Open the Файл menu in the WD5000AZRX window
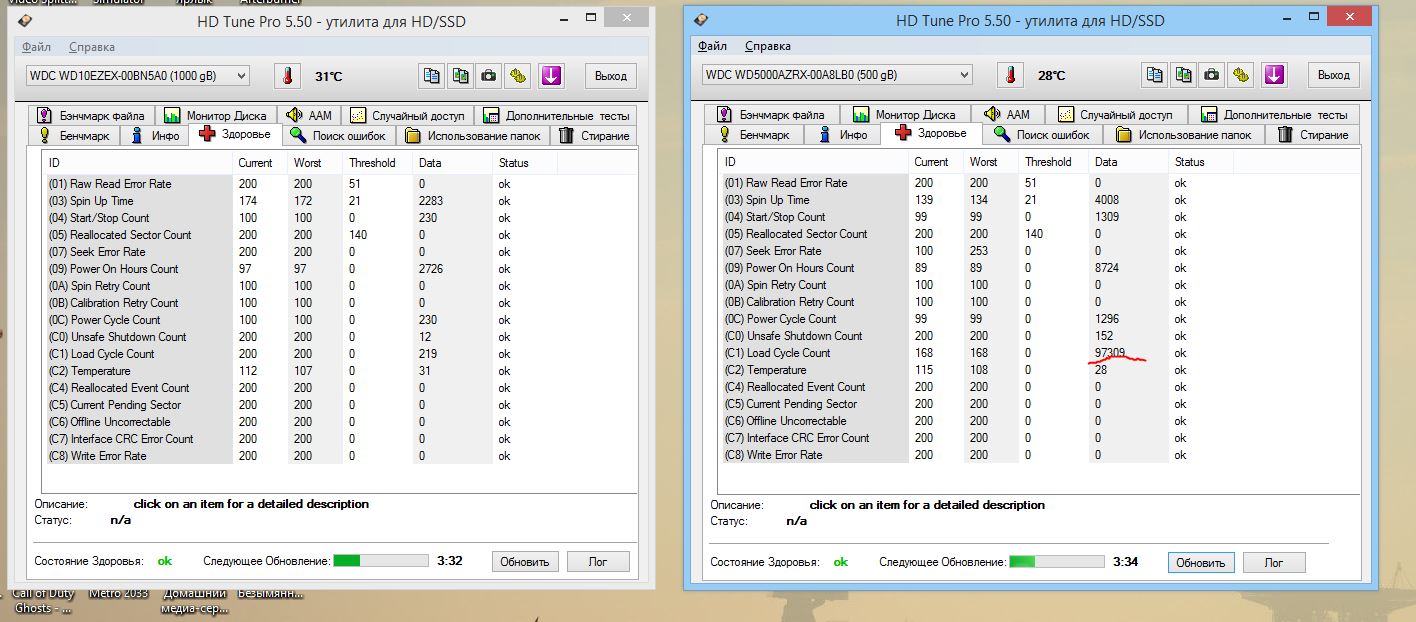The width and height of the screenshot is (1416, 622). click(x=712, y=46)
